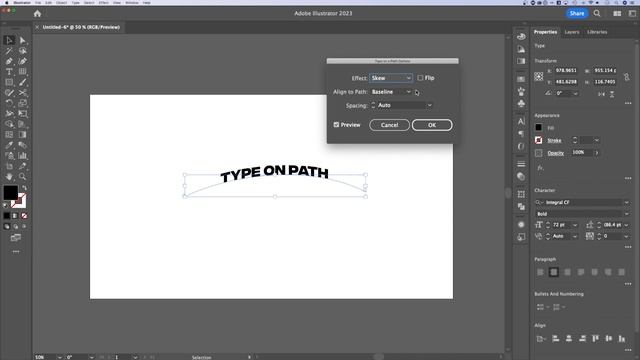640x360 pixels.
Task: Enable the Flip checkbox
Action: [420, 78]
